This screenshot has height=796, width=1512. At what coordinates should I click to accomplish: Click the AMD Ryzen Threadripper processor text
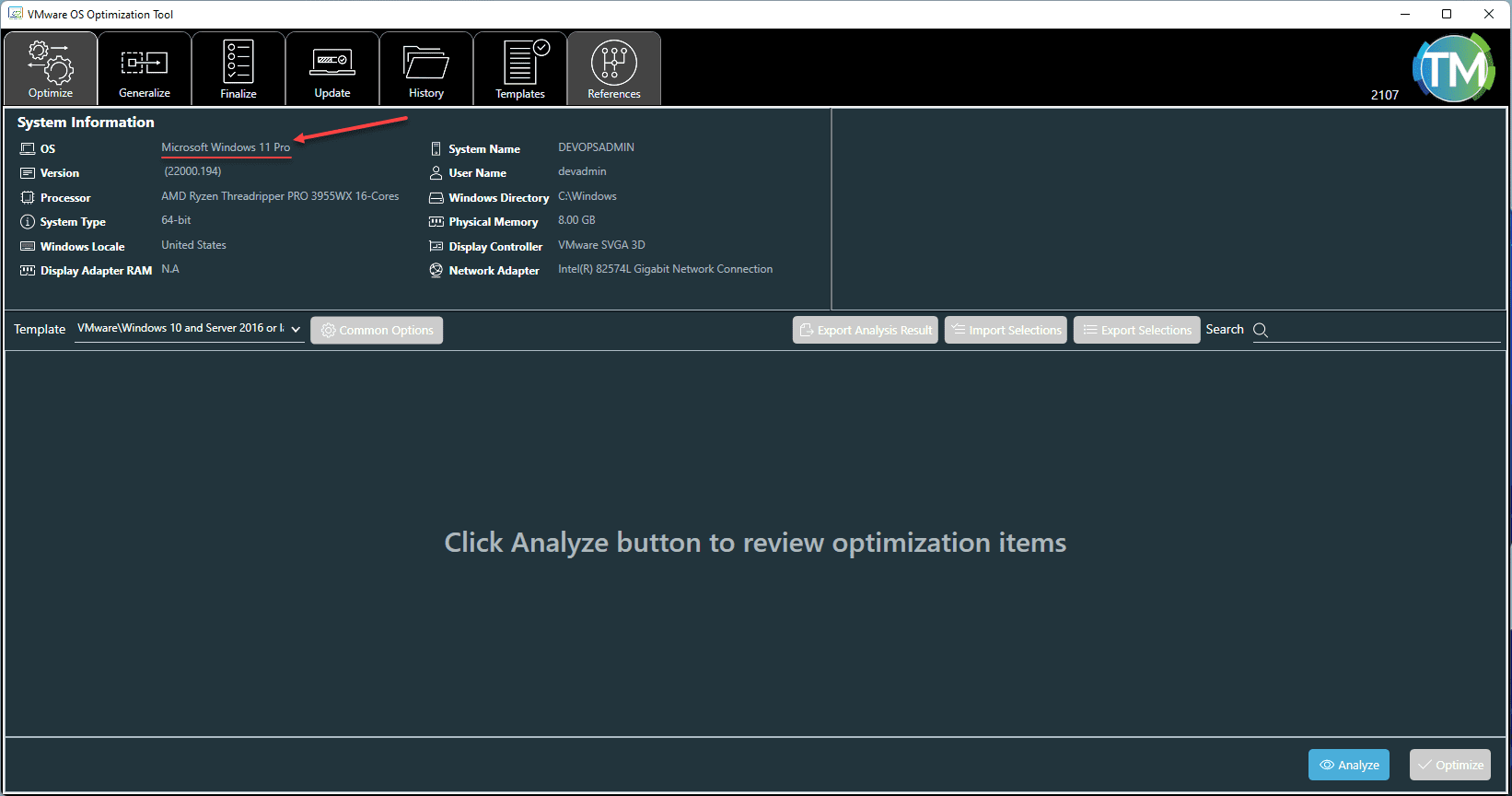click(280, 196)
